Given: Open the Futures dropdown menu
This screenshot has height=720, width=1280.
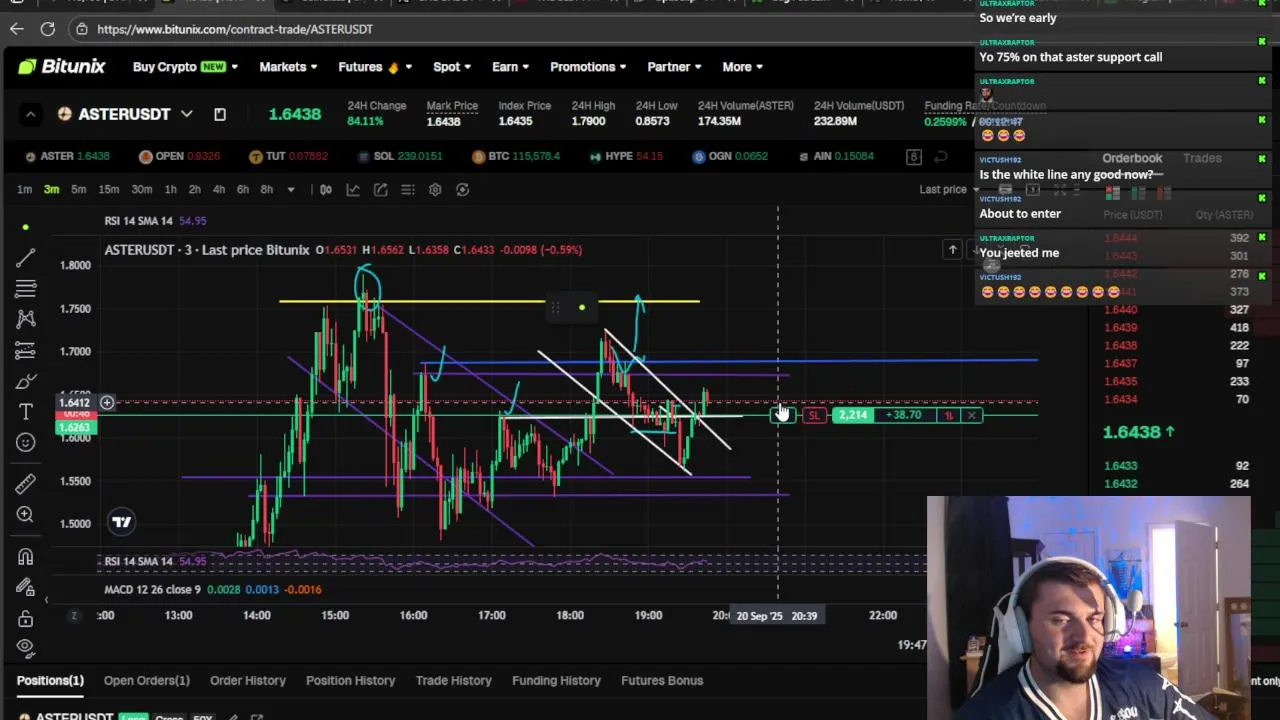Looking at the screenshot, I should point(375,67).
